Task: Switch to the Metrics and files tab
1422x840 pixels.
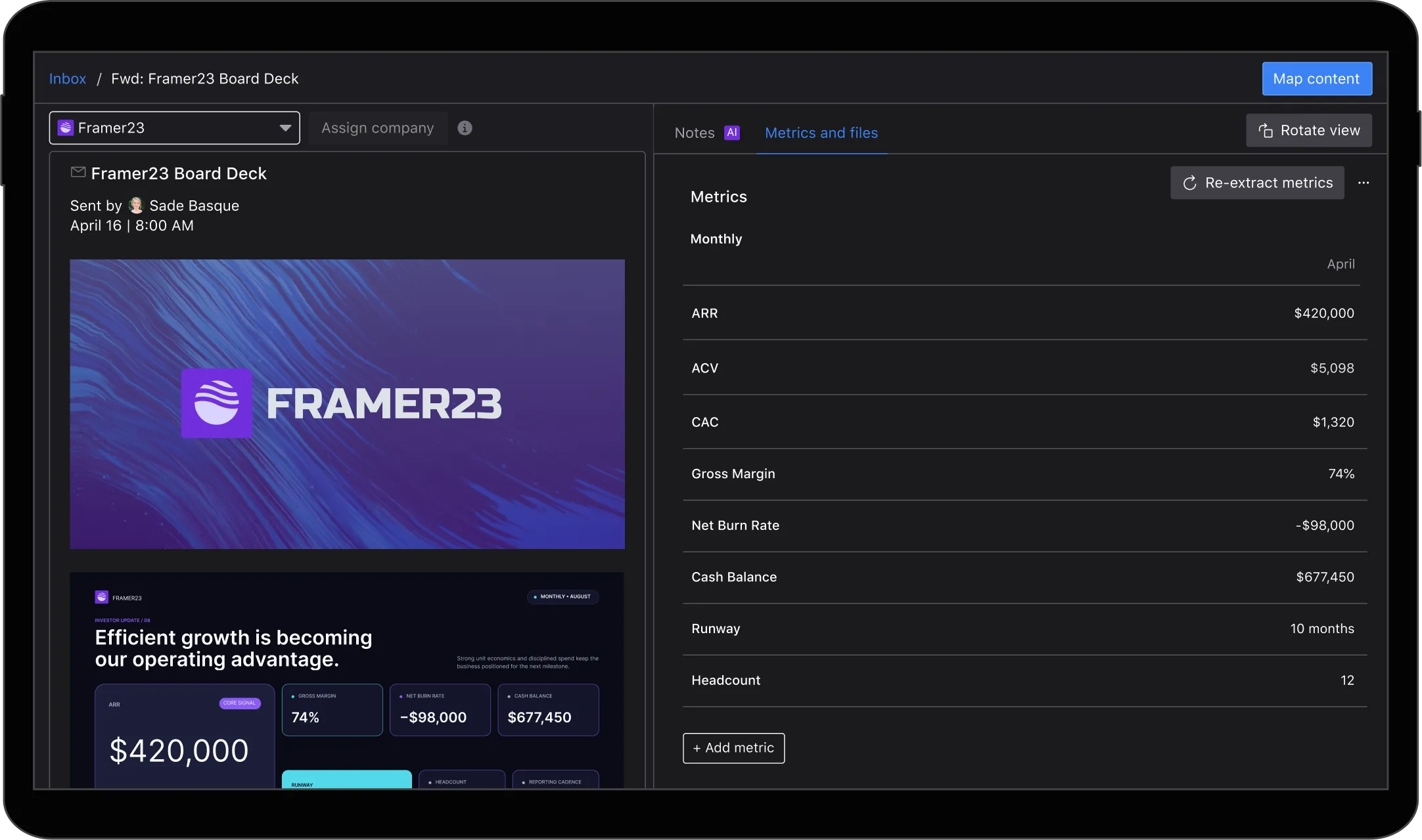Action: tap(821, 133)
